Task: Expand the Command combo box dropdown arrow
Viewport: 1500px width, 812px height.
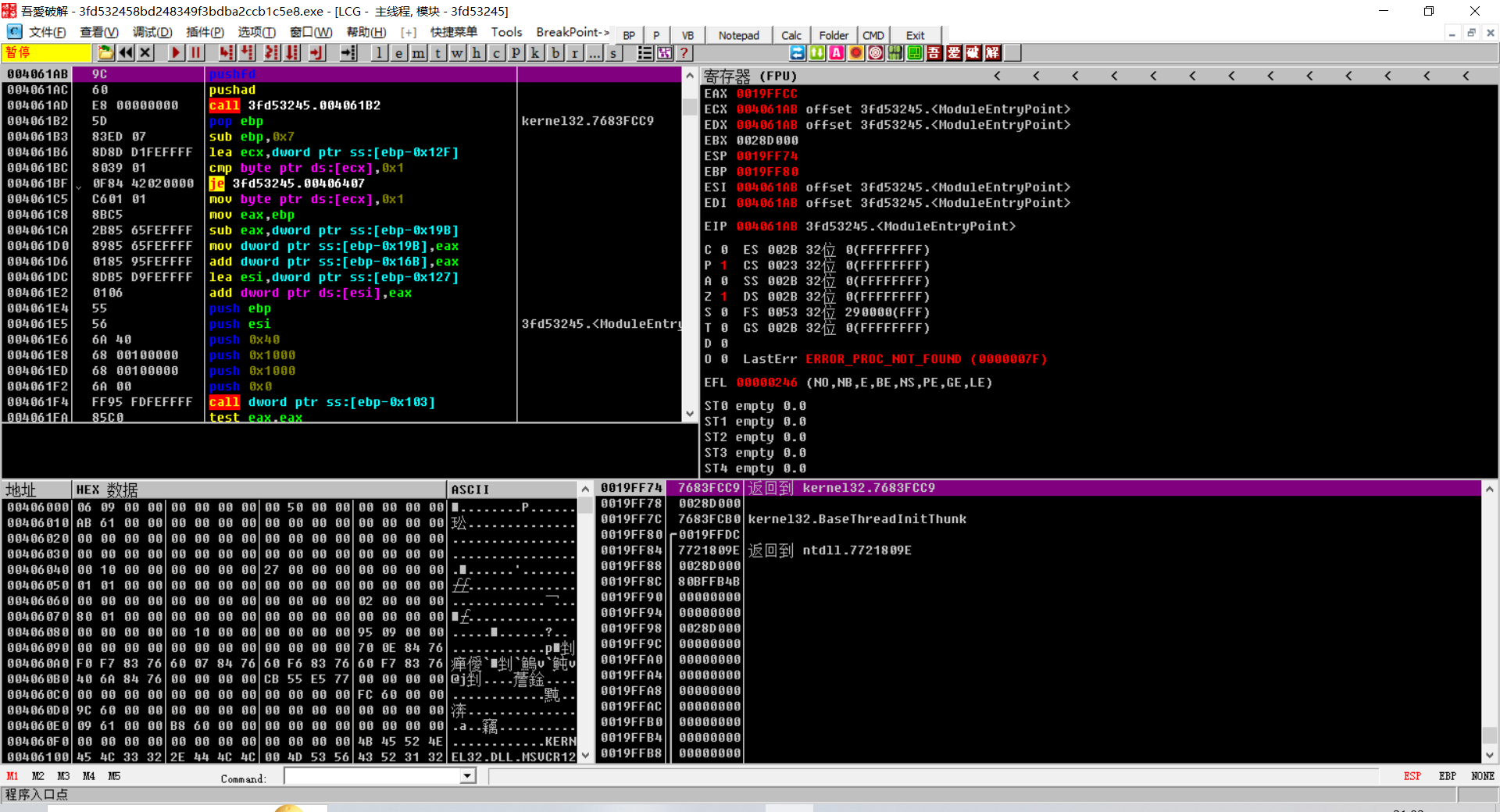Action: pyautogui.click(x=467, y=776)
